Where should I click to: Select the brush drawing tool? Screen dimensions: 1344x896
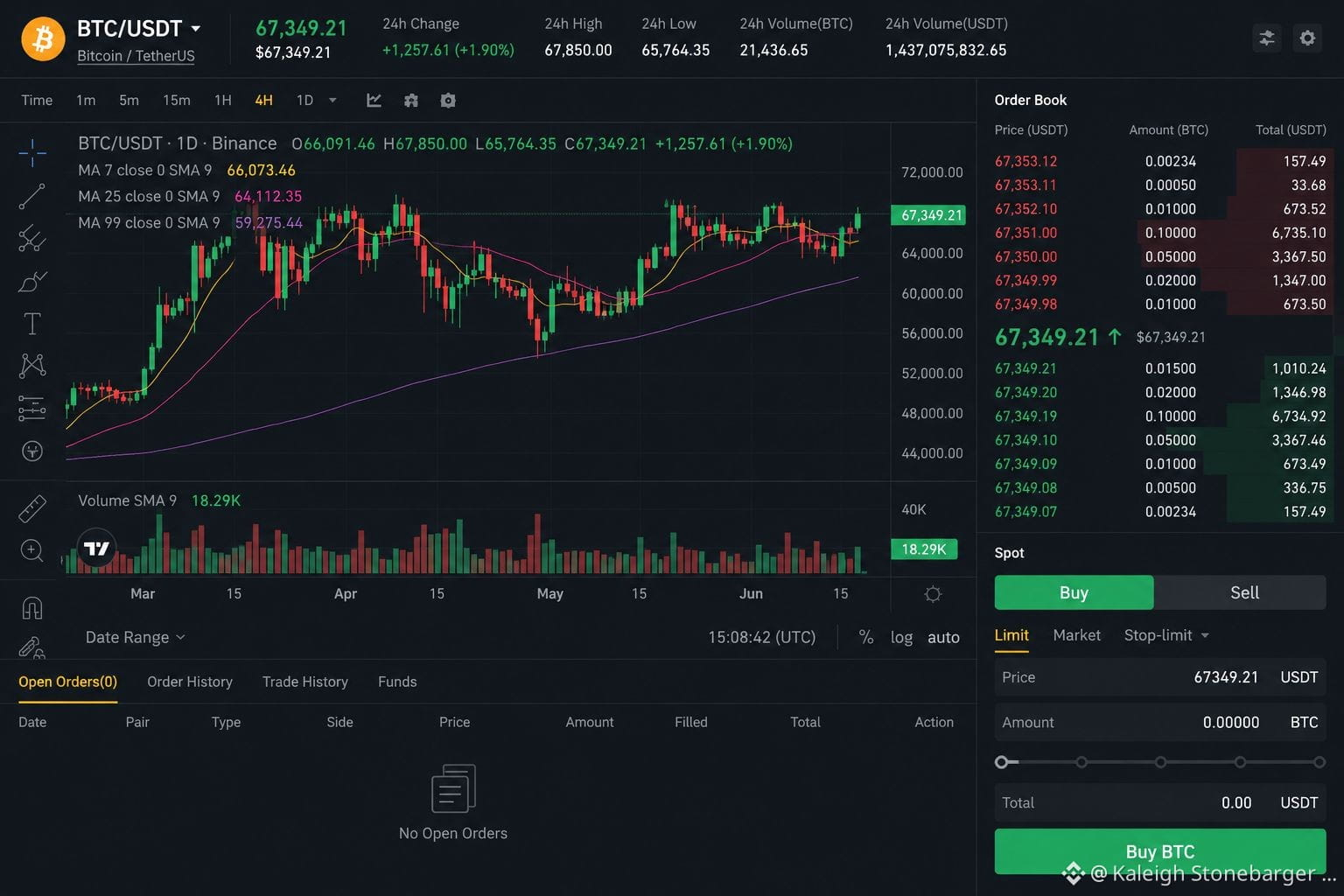click(x=32, y=281)
